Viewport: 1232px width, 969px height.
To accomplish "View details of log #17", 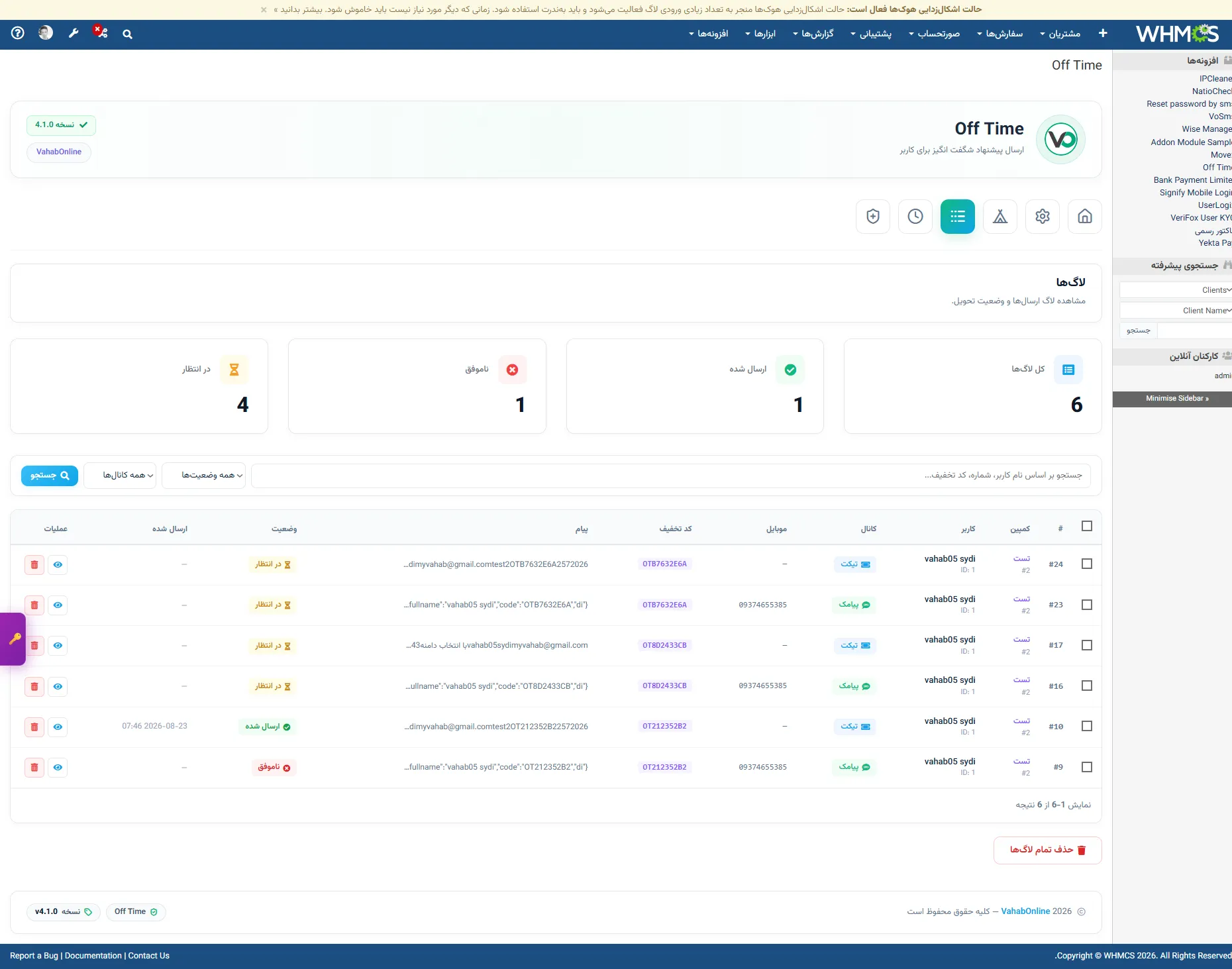I will click(58, 646).
